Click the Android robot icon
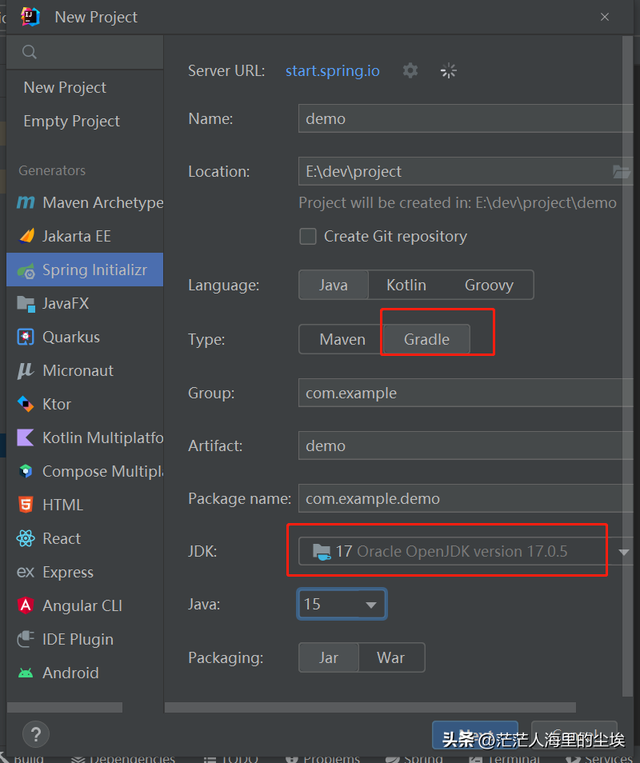This screenshot has width=640, height=763. tap(25, 673)
